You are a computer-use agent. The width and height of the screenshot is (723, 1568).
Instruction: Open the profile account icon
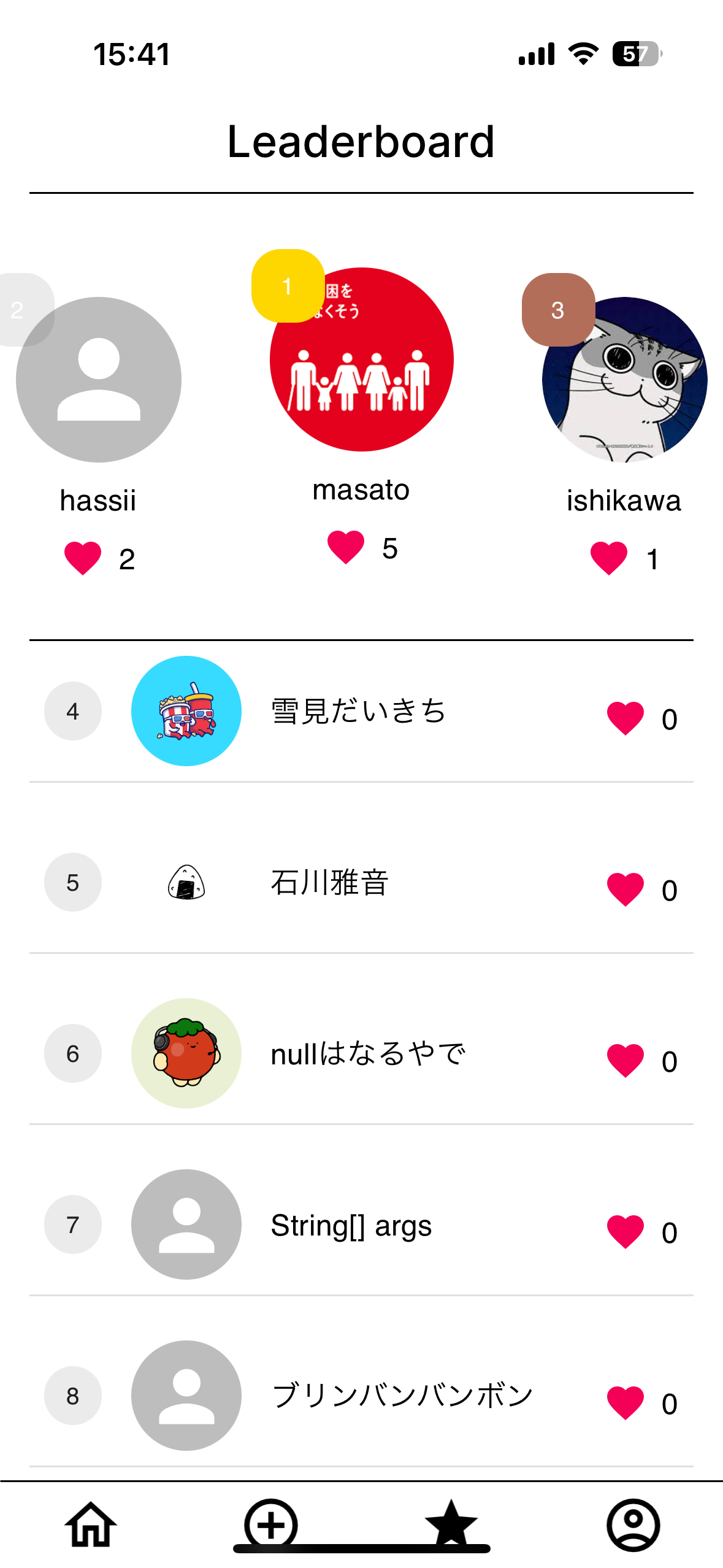pos(633,1524)
